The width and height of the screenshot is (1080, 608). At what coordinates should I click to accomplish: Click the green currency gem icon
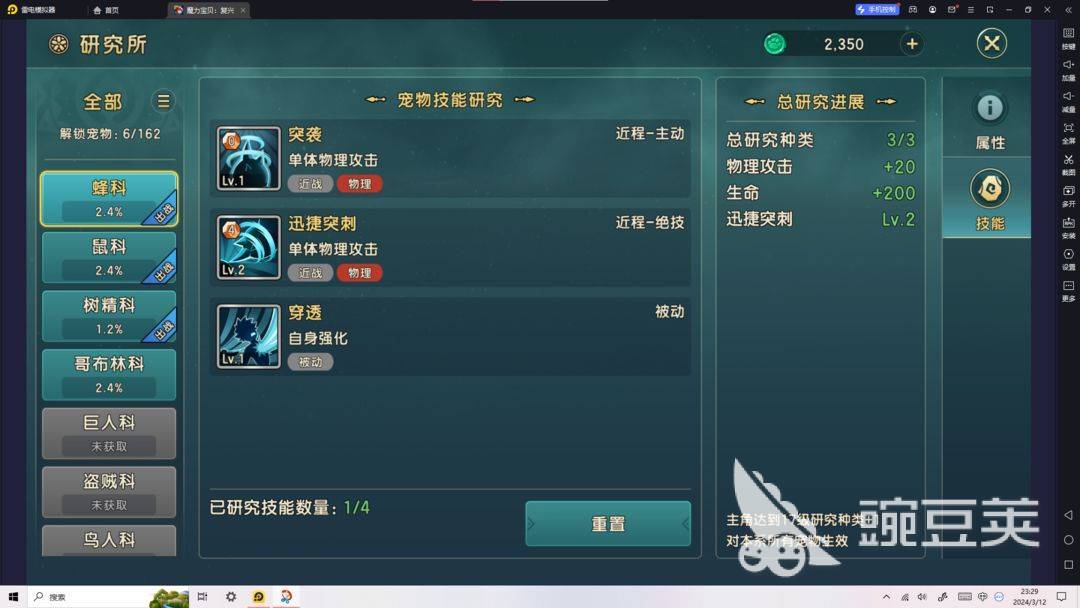tap(775, 44)
